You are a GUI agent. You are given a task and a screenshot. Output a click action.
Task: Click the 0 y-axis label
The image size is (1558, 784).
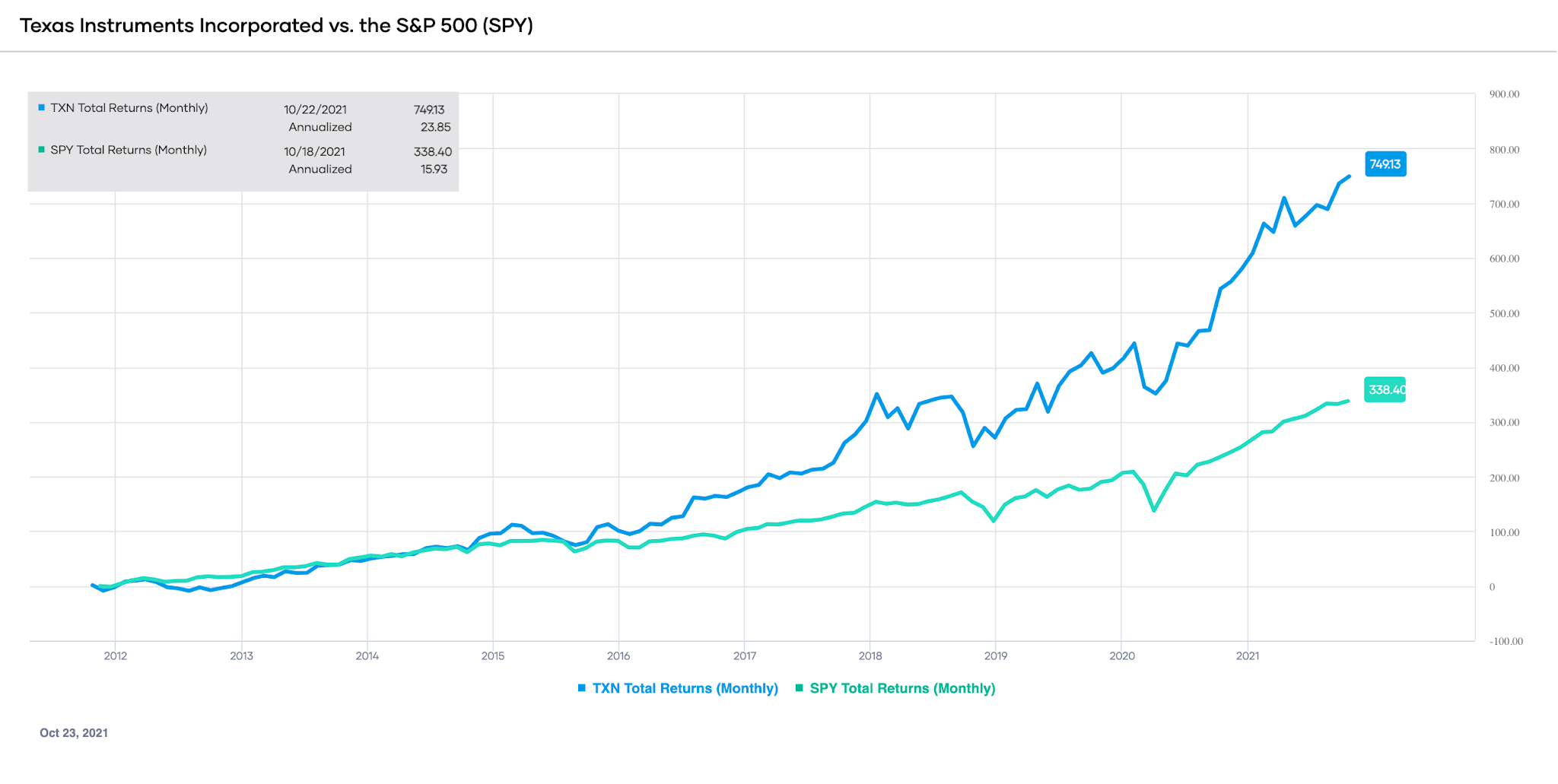point(1492,587)
